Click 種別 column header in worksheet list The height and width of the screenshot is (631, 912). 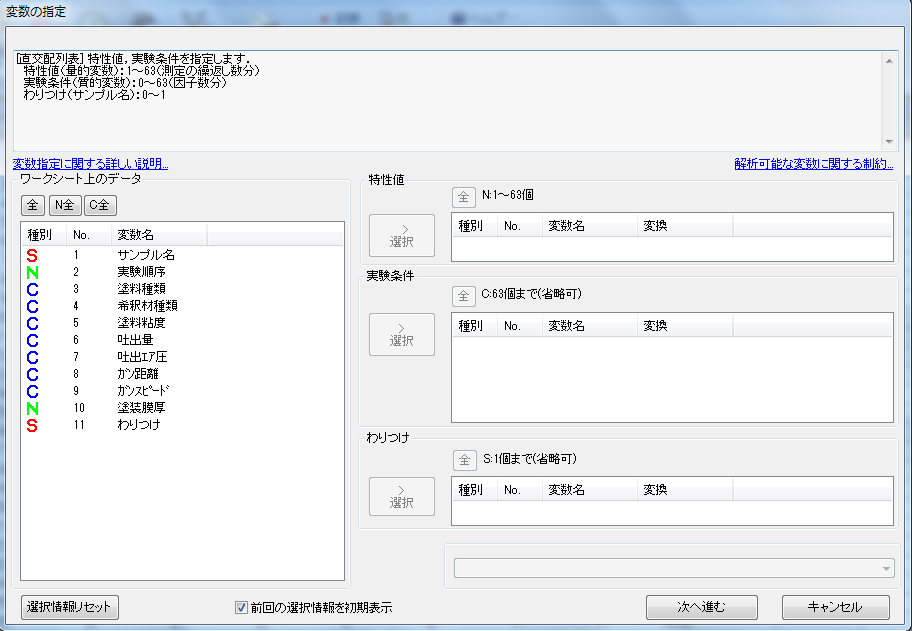[x=44, y=234]
